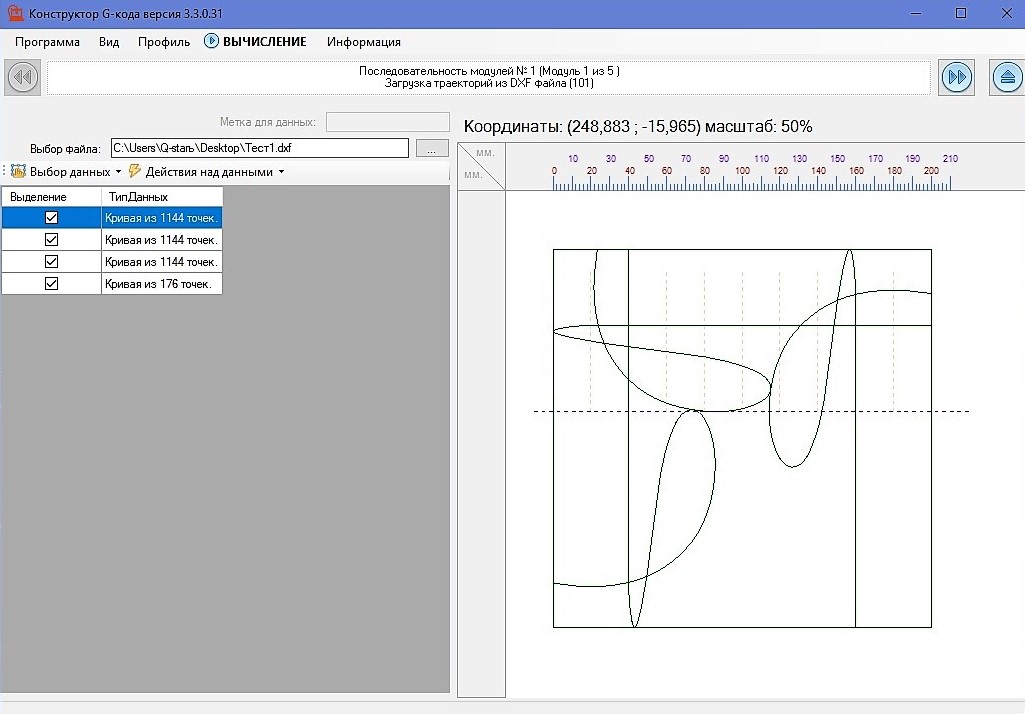Select the second Кривая из 1144 точек row text
The width and height of the screenshot is (1025, 714).
point(161,240)
